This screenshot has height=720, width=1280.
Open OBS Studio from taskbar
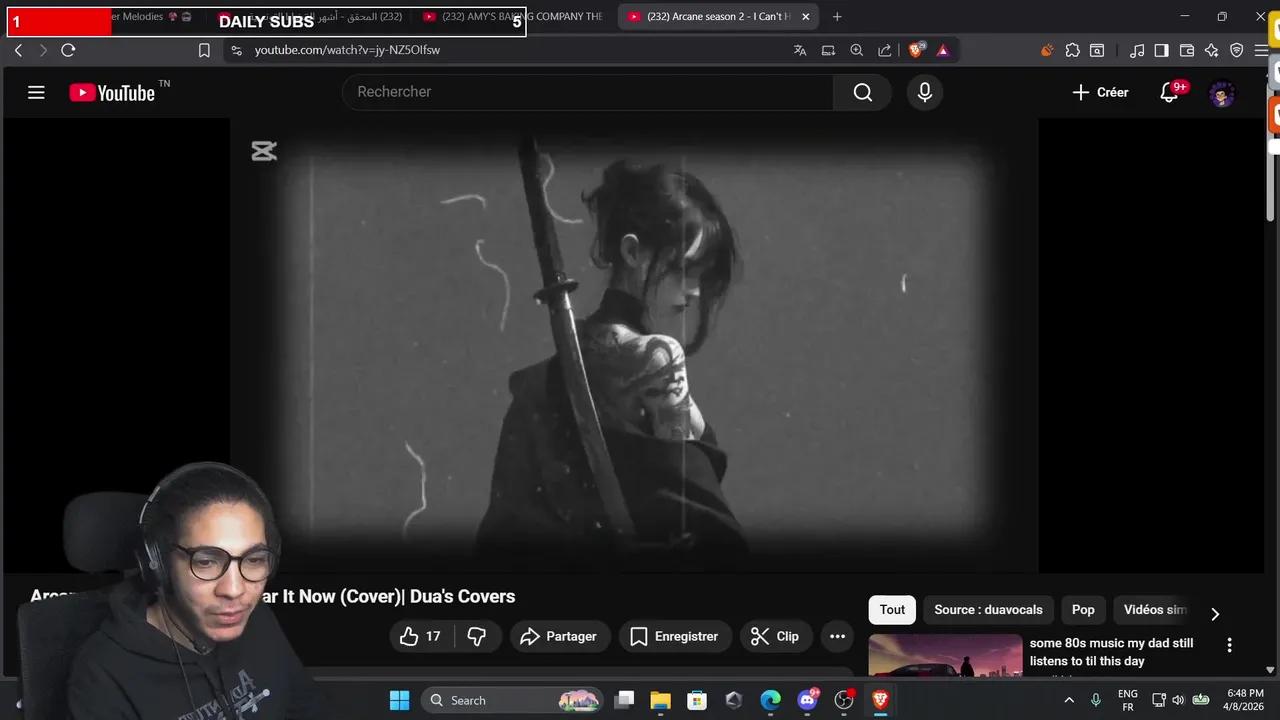click(x=844, y=700)
